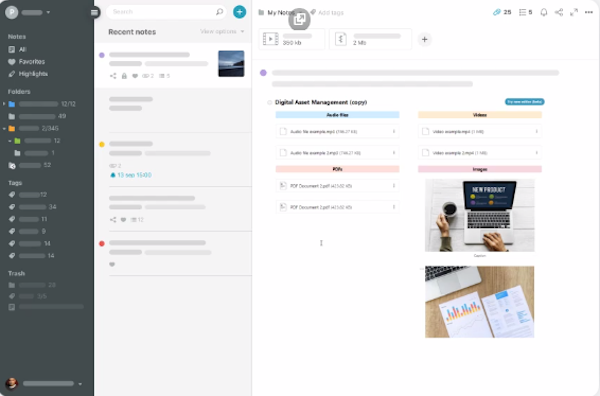Click the attachments paperclip counter
Image resolution: width=600 pixels, height=396 pixels.
point(502,12)
